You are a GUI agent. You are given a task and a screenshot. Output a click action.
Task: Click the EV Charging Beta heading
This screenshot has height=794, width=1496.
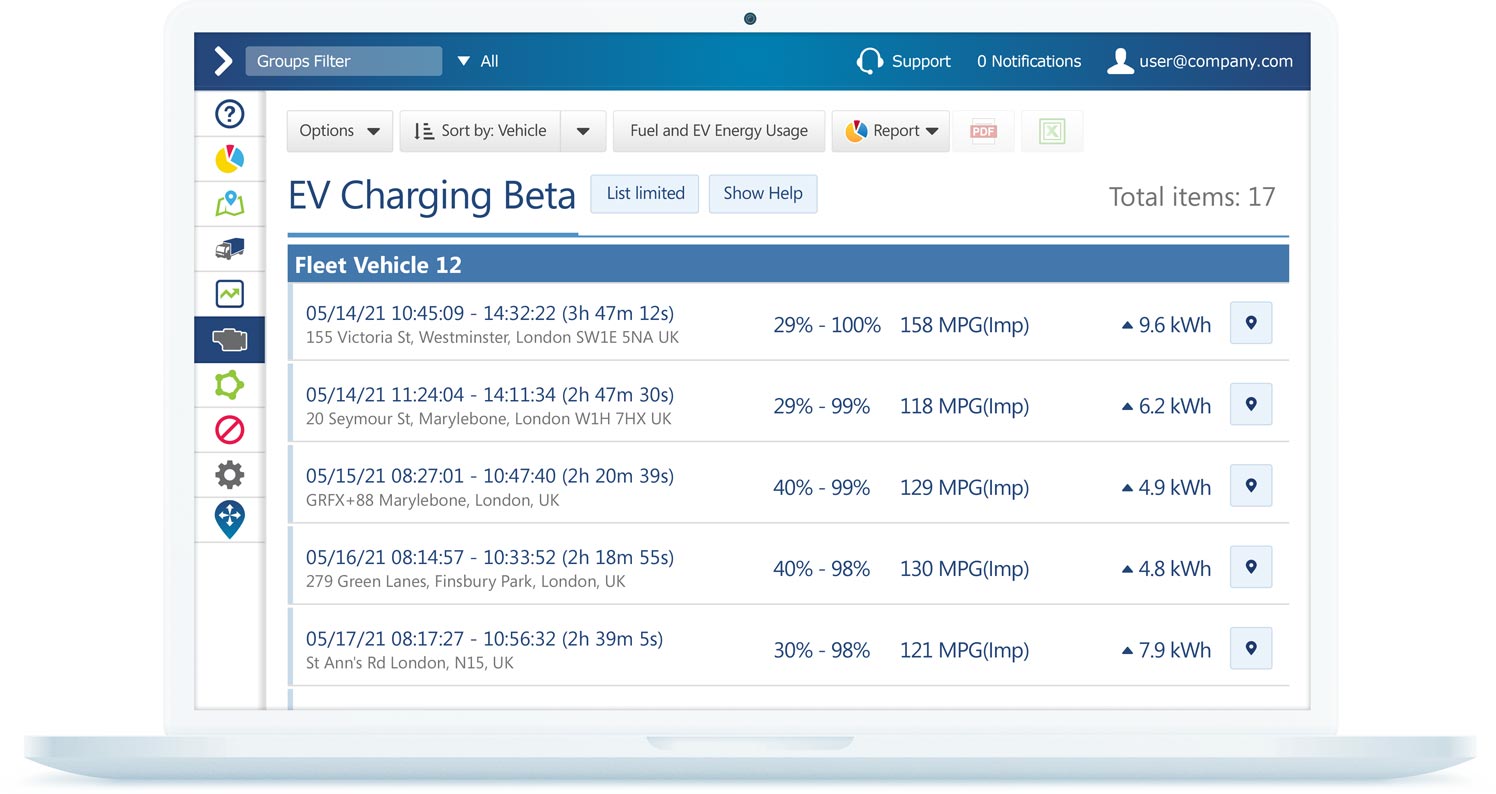432,196
